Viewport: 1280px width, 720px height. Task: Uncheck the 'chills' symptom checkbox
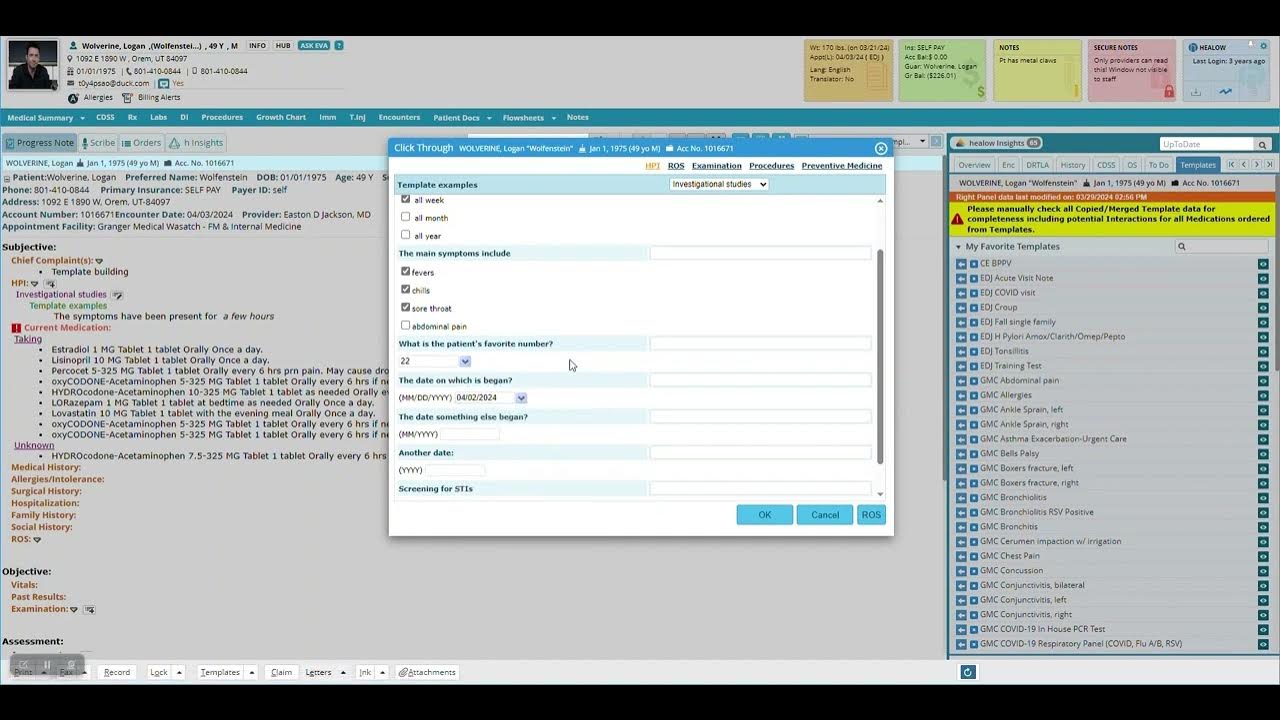(x=405, y=289)
